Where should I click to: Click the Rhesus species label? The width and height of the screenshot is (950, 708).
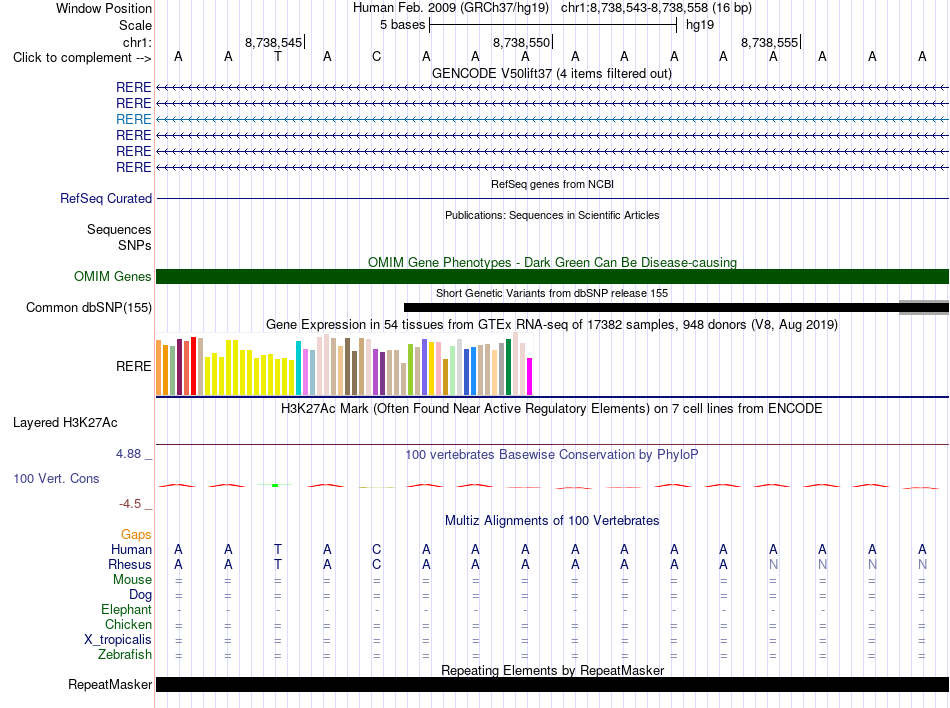130,564
